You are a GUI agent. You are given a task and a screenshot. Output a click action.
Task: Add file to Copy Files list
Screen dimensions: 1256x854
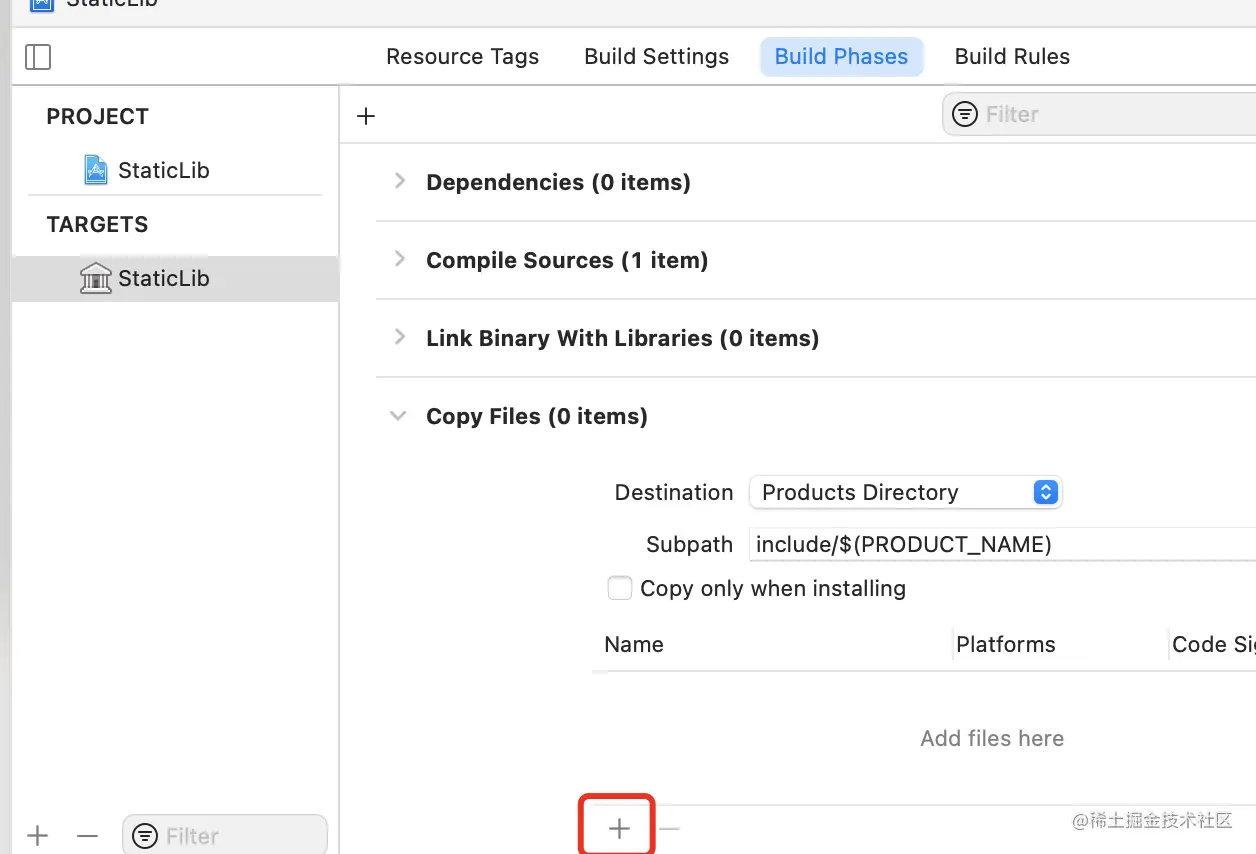[619, 828]
